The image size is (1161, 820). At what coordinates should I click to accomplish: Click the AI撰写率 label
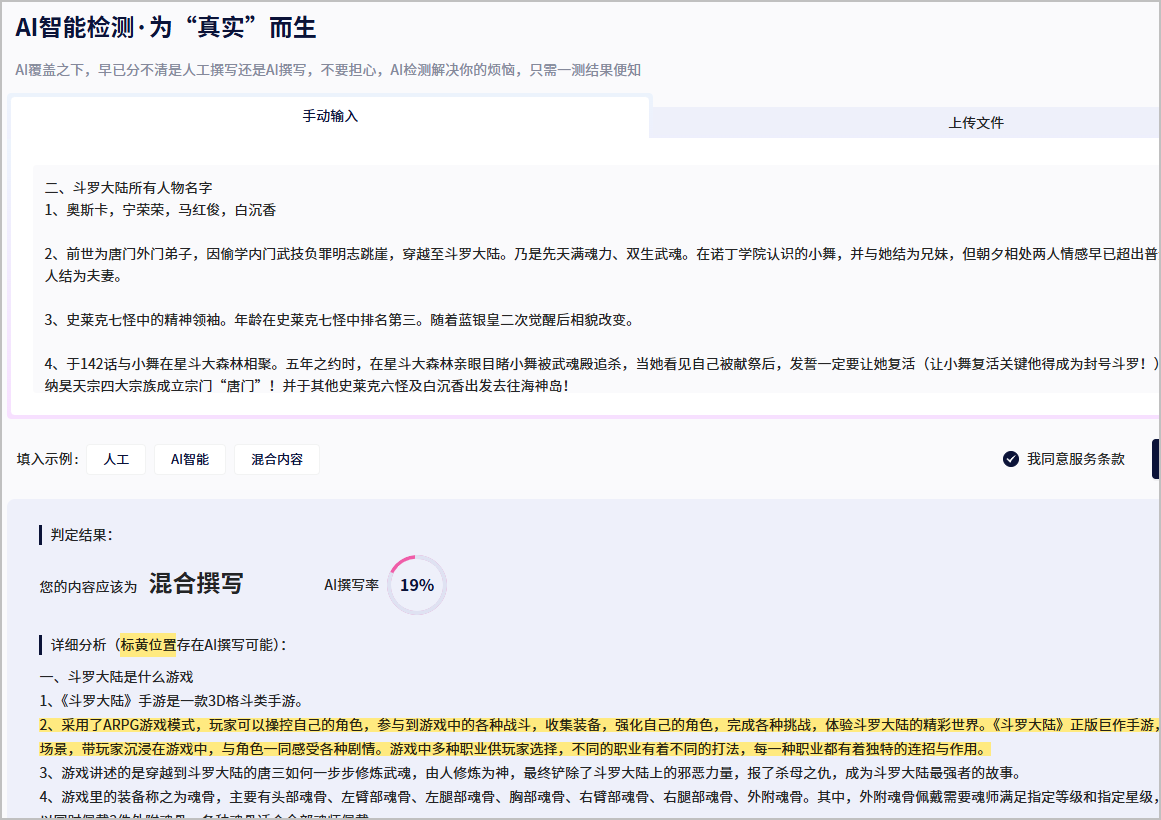(x=351, y=585)
